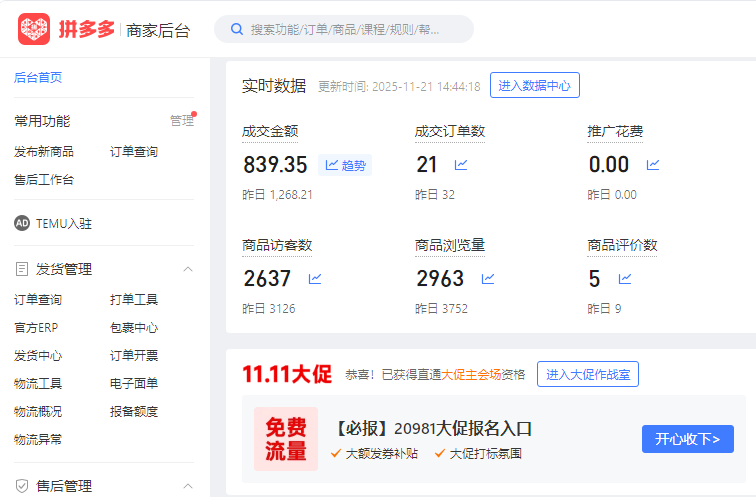The image size is (756, 497).
Task: Click the search magnifier icon
Action: click(237, 29)
